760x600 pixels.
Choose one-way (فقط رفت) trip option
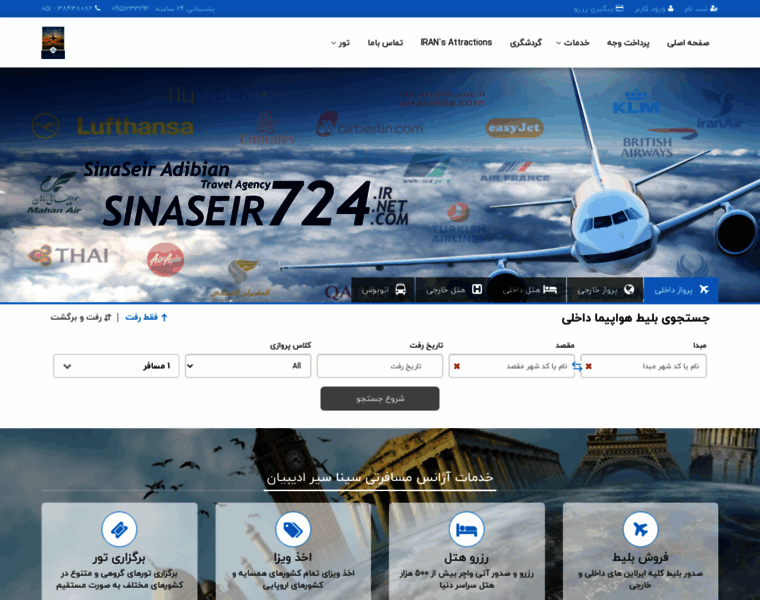146,317
